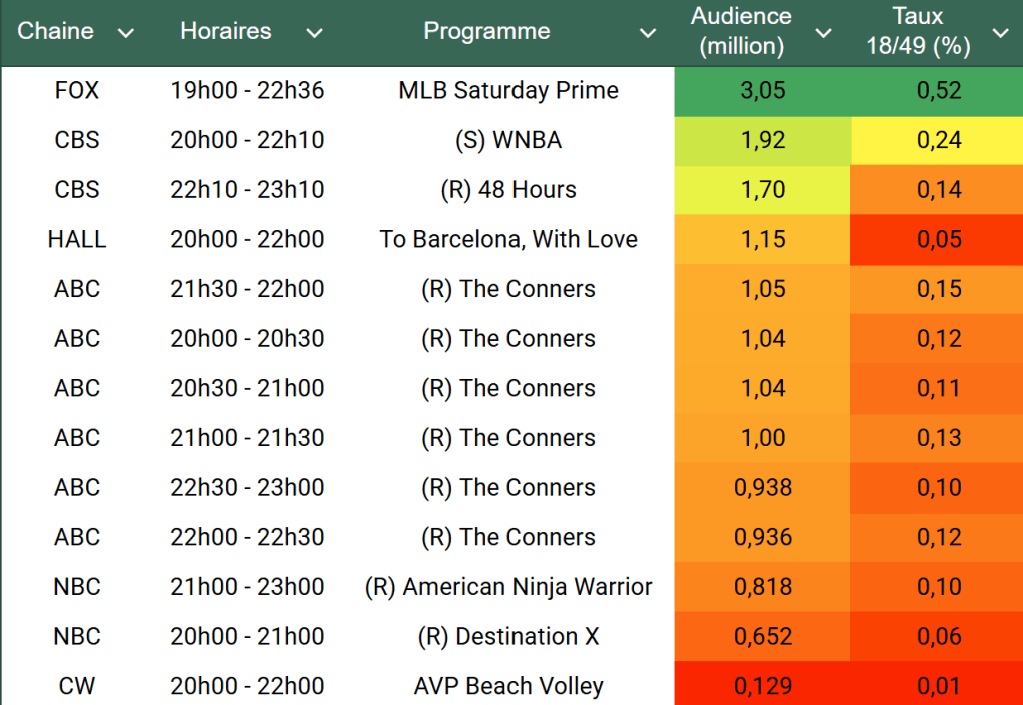The height and width of the screenshot is (705, 1023).
Task: Select the HALL channel cell
Action: 77,239
